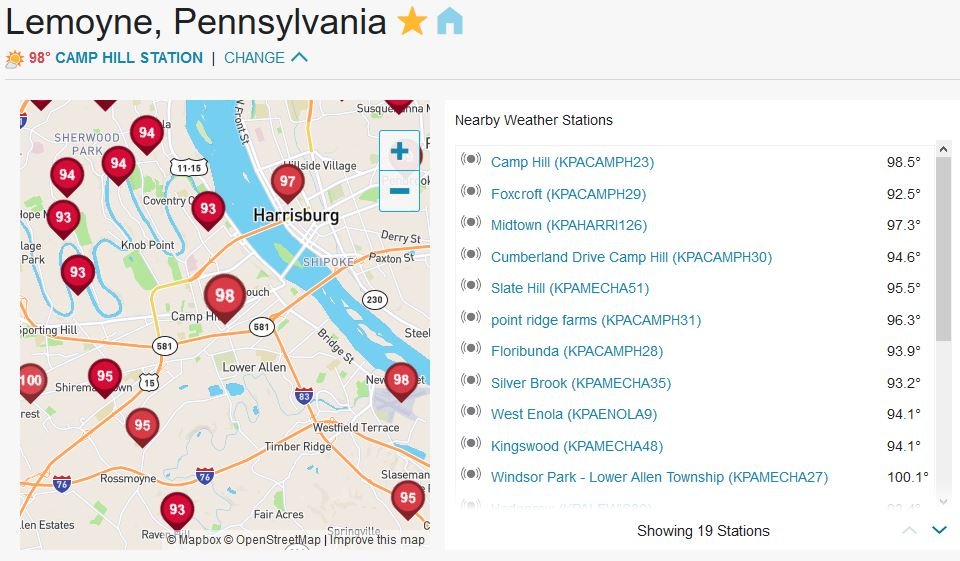Click the gold favorite star icon

pos(412,21)
